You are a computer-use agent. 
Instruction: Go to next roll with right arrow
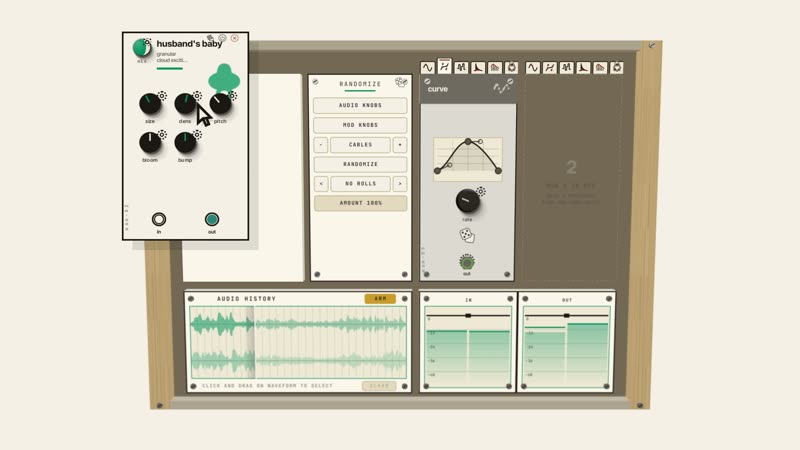tap(400, 184)
